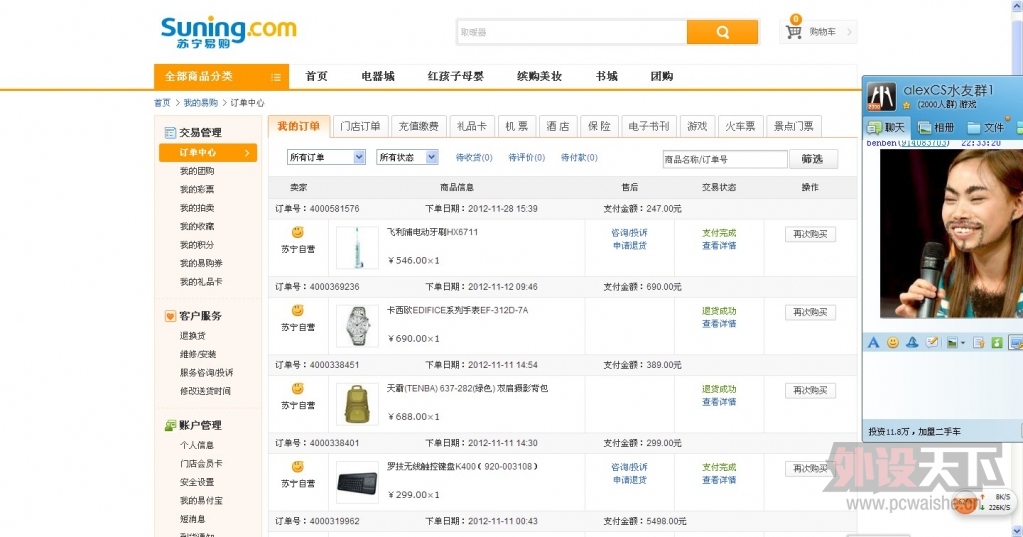Expand the shopping cart arrow

(849, 31)
